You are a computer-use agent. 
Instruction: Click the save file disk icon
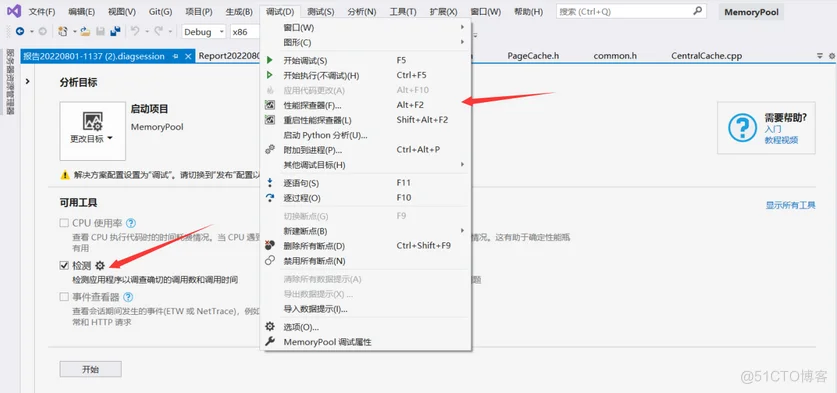coord(100,32)
